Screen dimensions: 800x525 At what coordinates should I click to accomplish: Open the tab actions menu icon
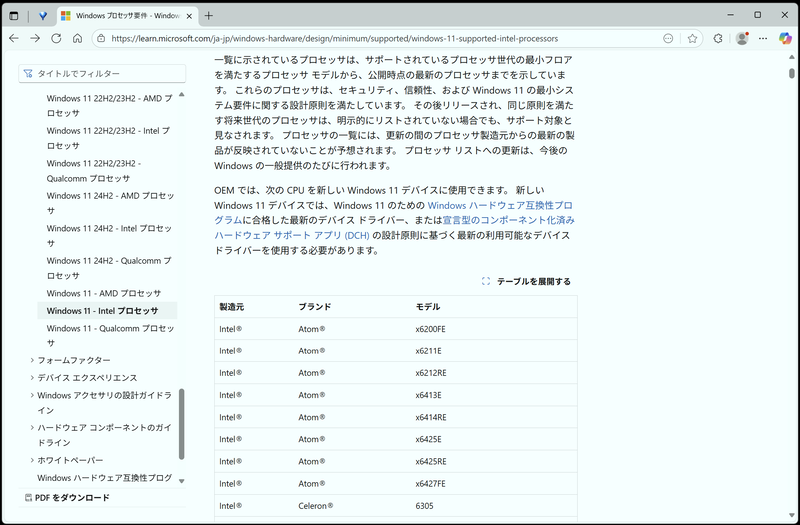(x=14, y=16)
